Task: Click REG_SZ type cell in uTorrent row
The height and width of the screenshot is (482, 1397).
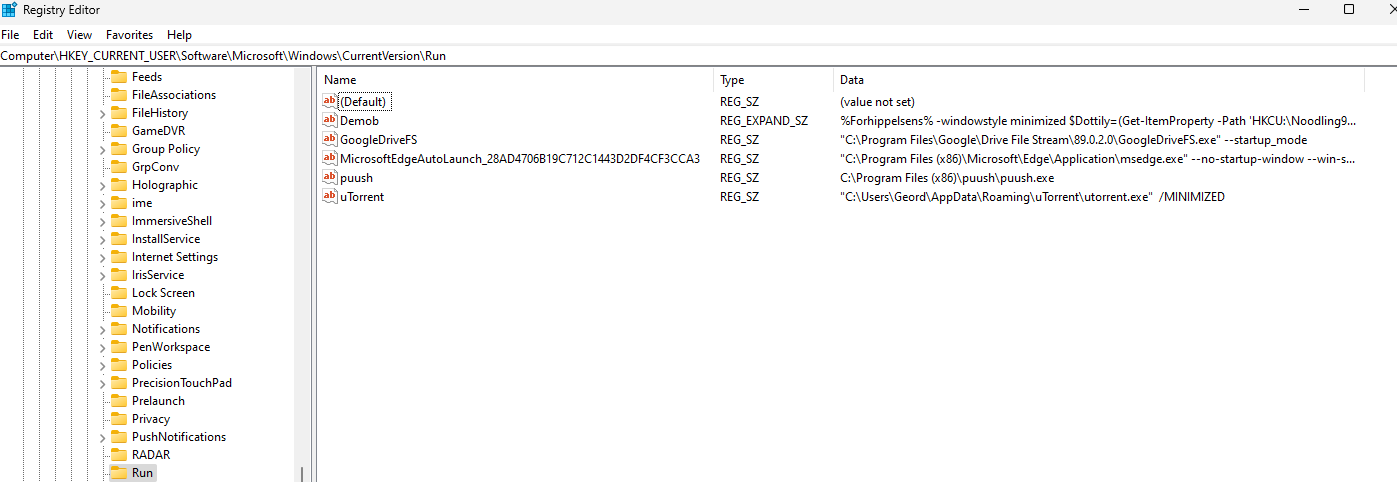Action: pyautogui.click(x=740, y=197)
